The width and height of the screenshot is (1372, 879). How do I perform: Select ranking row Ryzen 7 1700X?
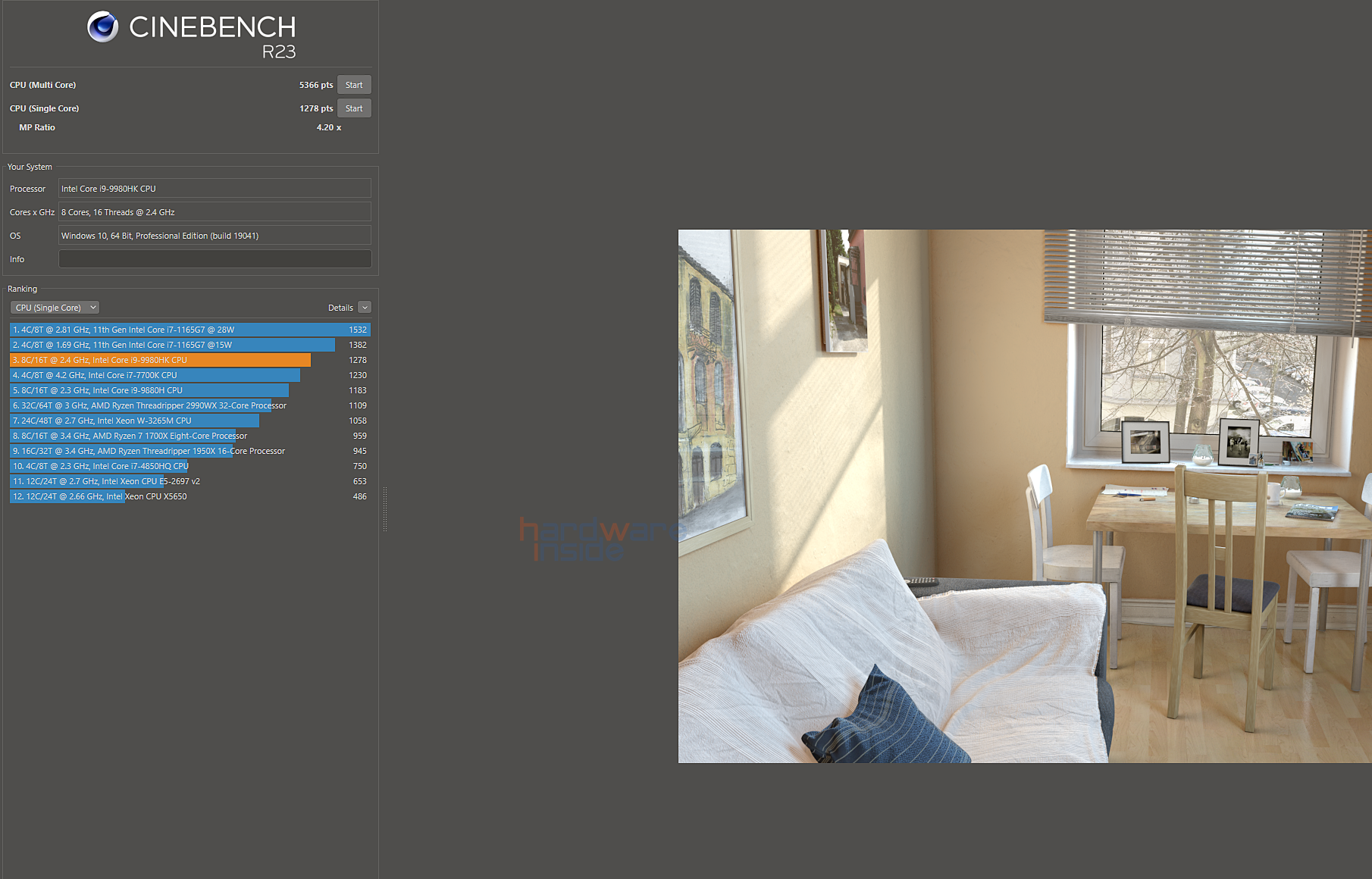(x=190, y=436)
